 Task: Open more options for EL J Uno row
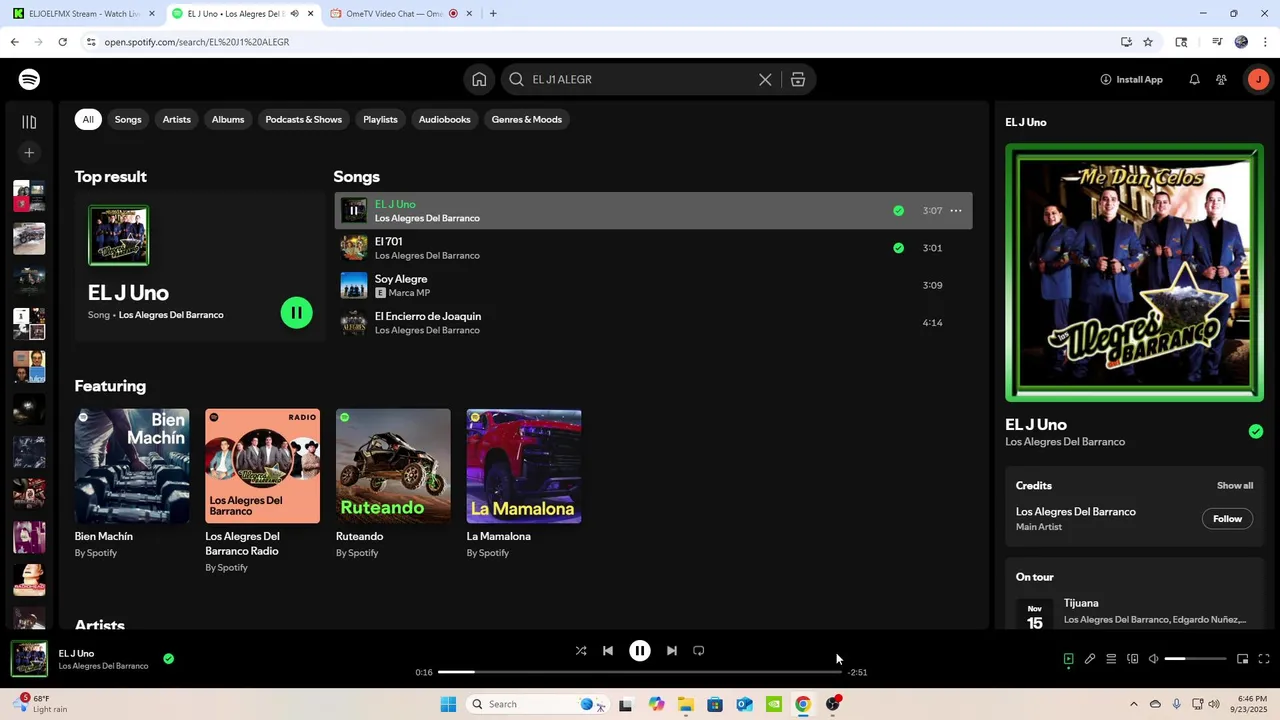pos(955,210)
